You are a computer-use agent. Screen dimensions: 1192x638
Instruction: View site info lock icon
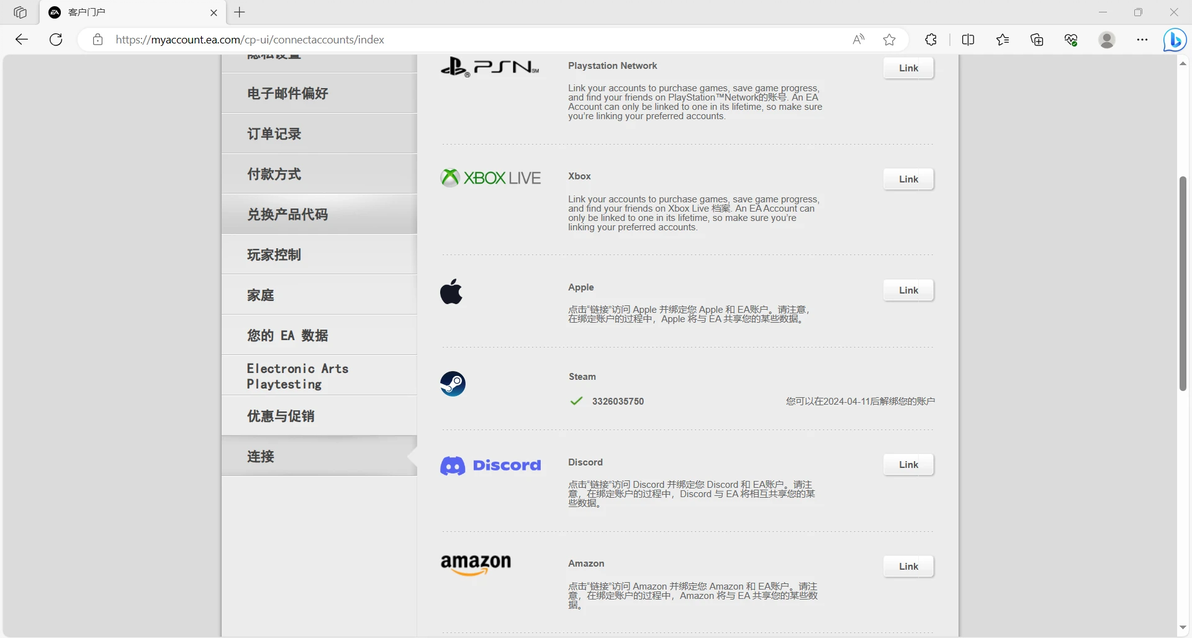(x=97, y=40)
